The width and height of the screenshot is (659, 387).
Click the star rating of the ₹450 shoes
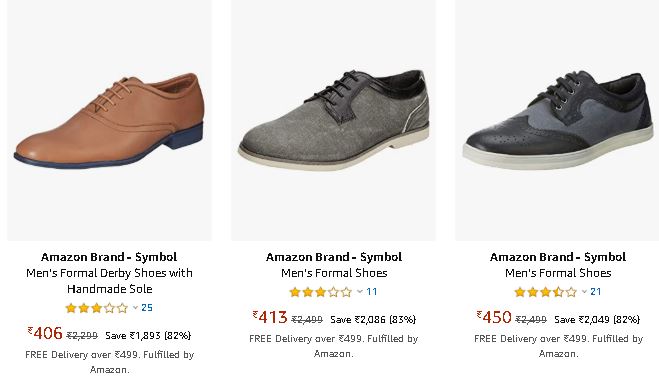(x=545, y=292)
